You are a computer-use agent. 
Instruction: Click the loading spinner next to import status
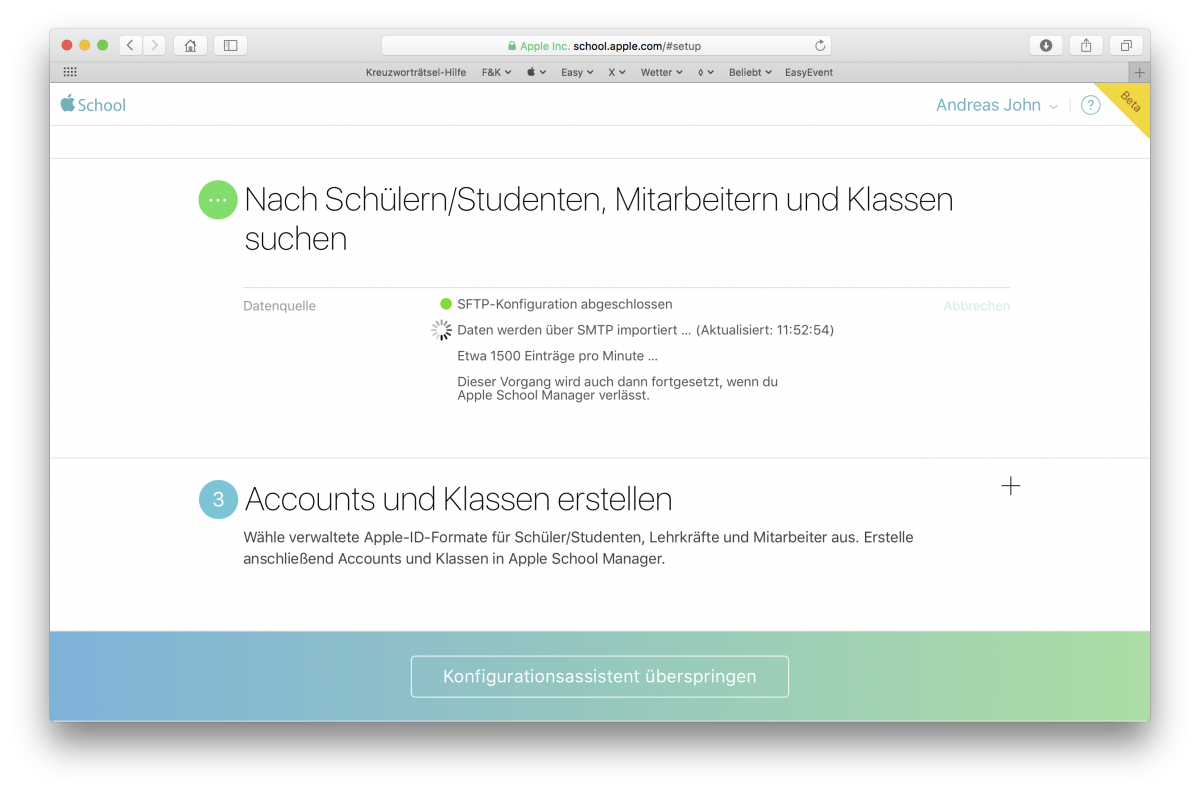441,330
